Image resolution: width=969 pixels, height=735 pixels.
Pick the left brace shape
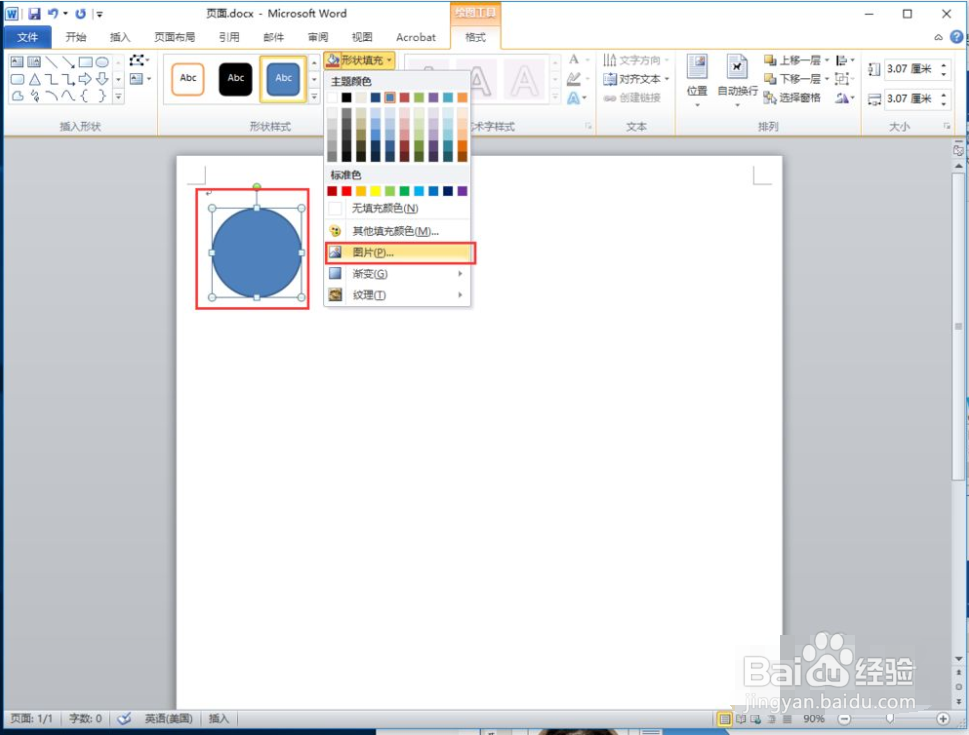pyautogui.click(x=85, y=96)
